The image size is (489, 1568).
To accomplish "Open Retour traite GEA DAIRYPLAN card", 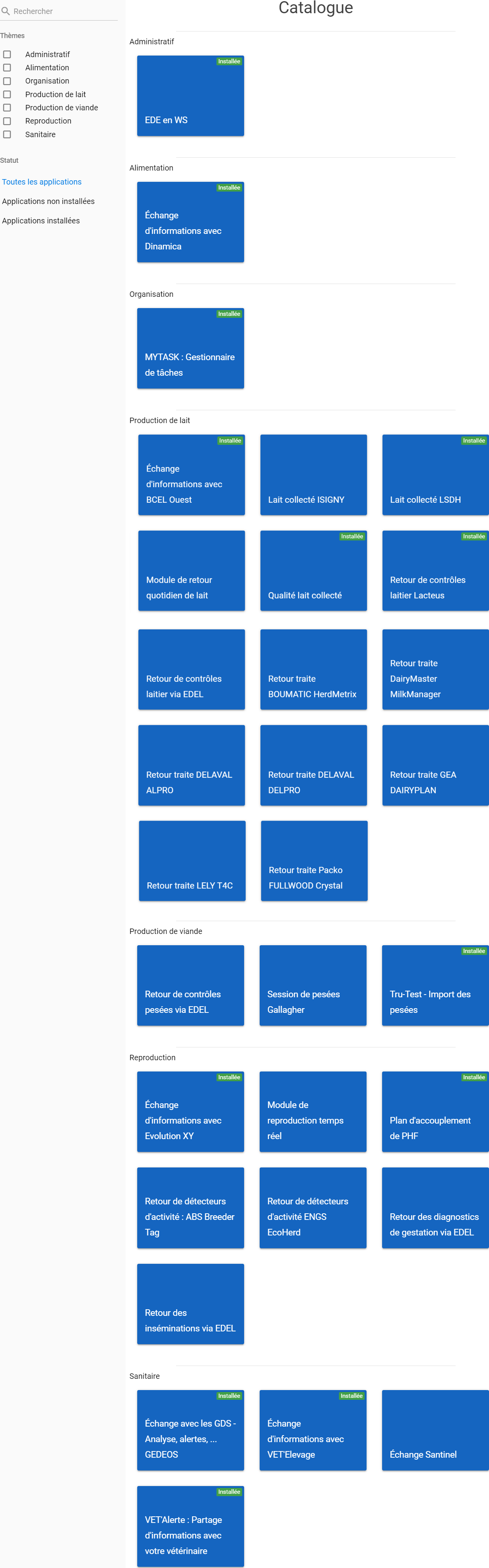I will coord(435,765).
